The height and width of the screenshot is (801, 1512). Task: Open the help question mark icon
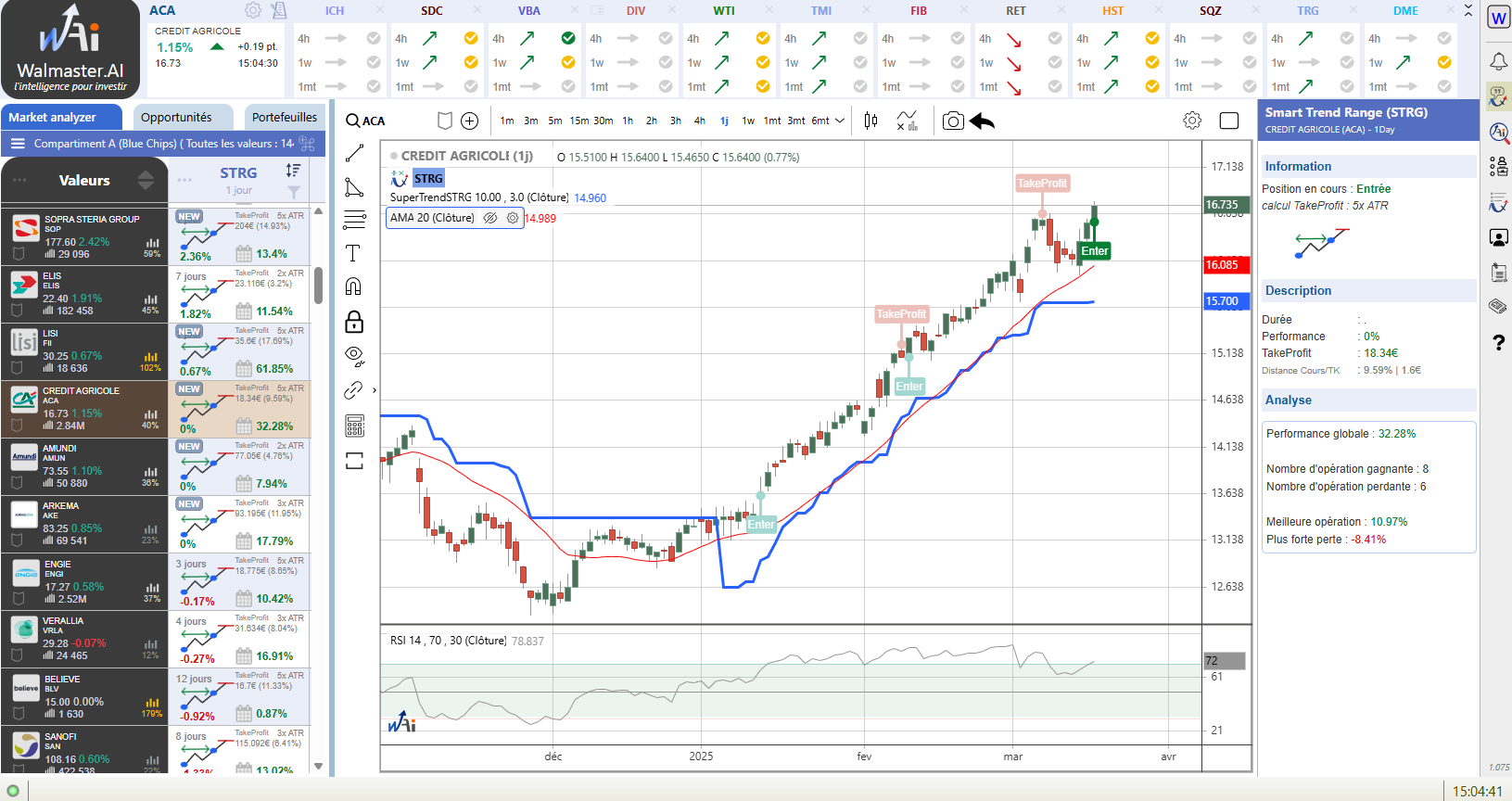coord(1498,343)
